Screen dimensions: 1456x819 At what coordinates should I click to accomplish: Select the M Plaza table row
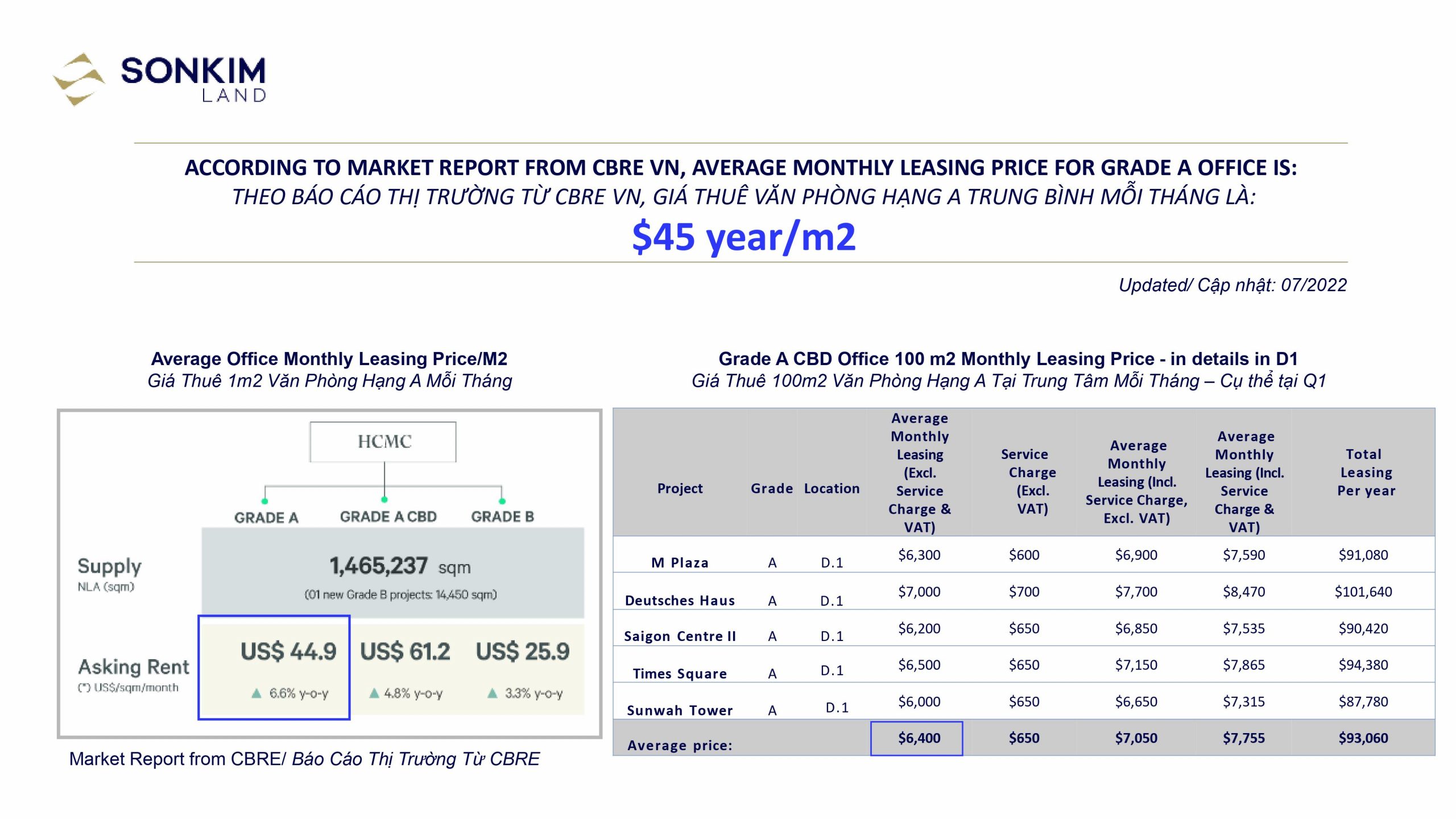[1024, 555]
